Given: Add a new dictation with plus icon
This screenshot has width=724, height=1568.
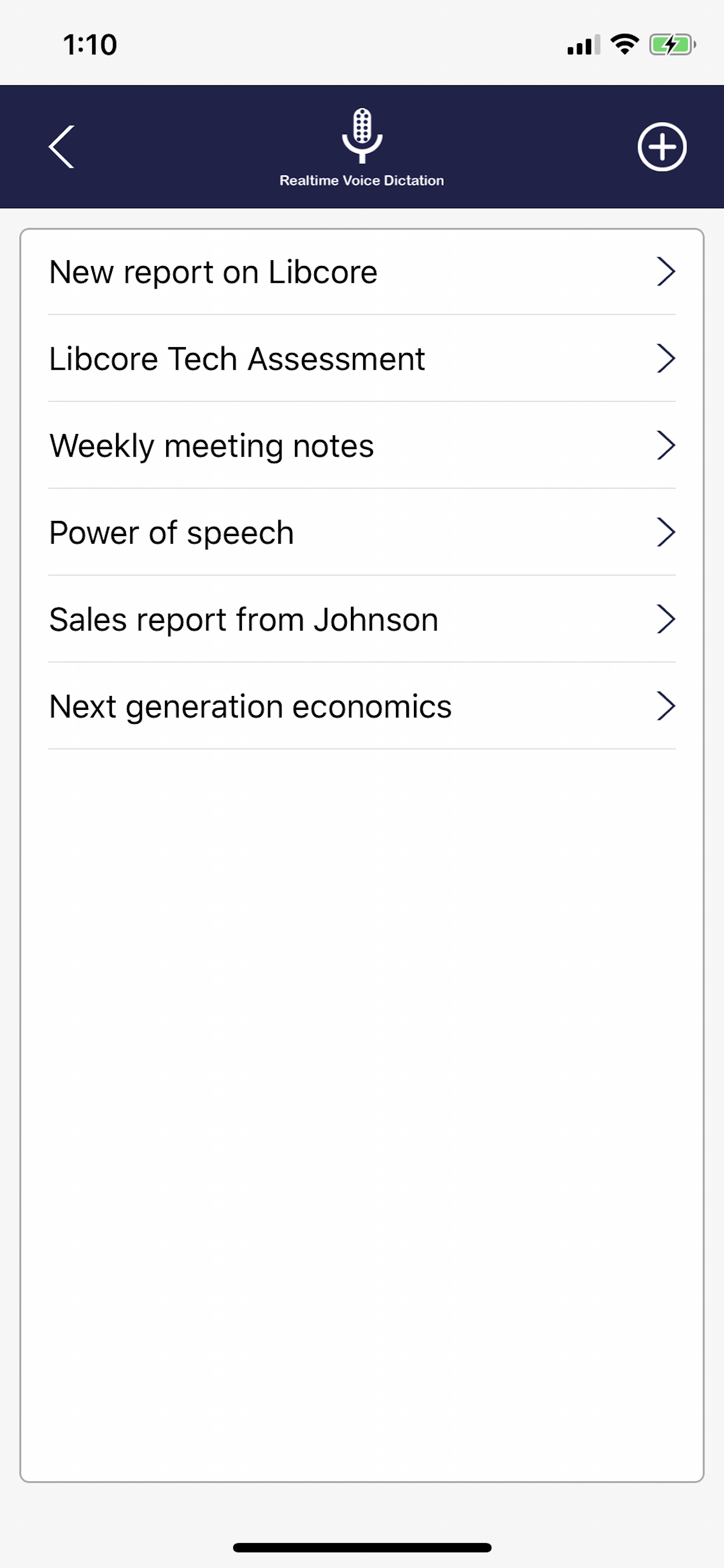Looking at the screenshot, I should [662, 146].
